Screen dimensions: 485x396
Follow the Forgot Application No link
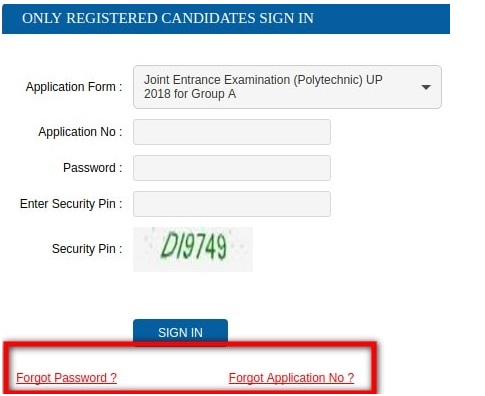coord(291,378)
